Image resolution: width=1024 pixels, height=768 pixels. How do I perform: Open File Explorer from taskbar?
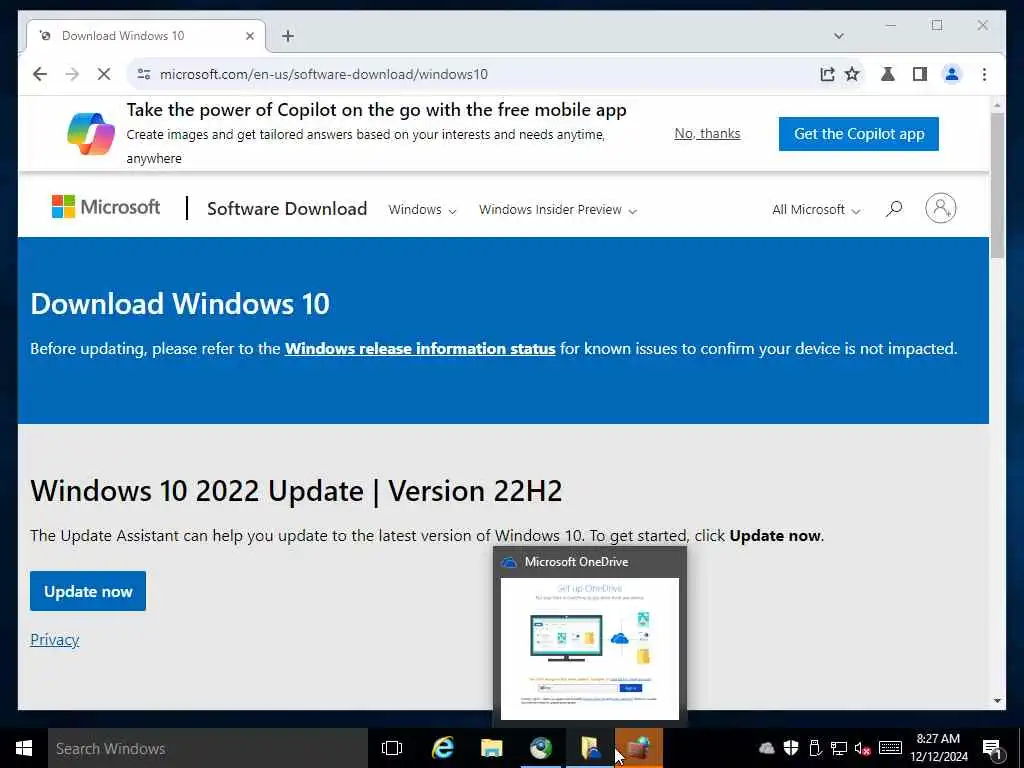click(492, 748)
